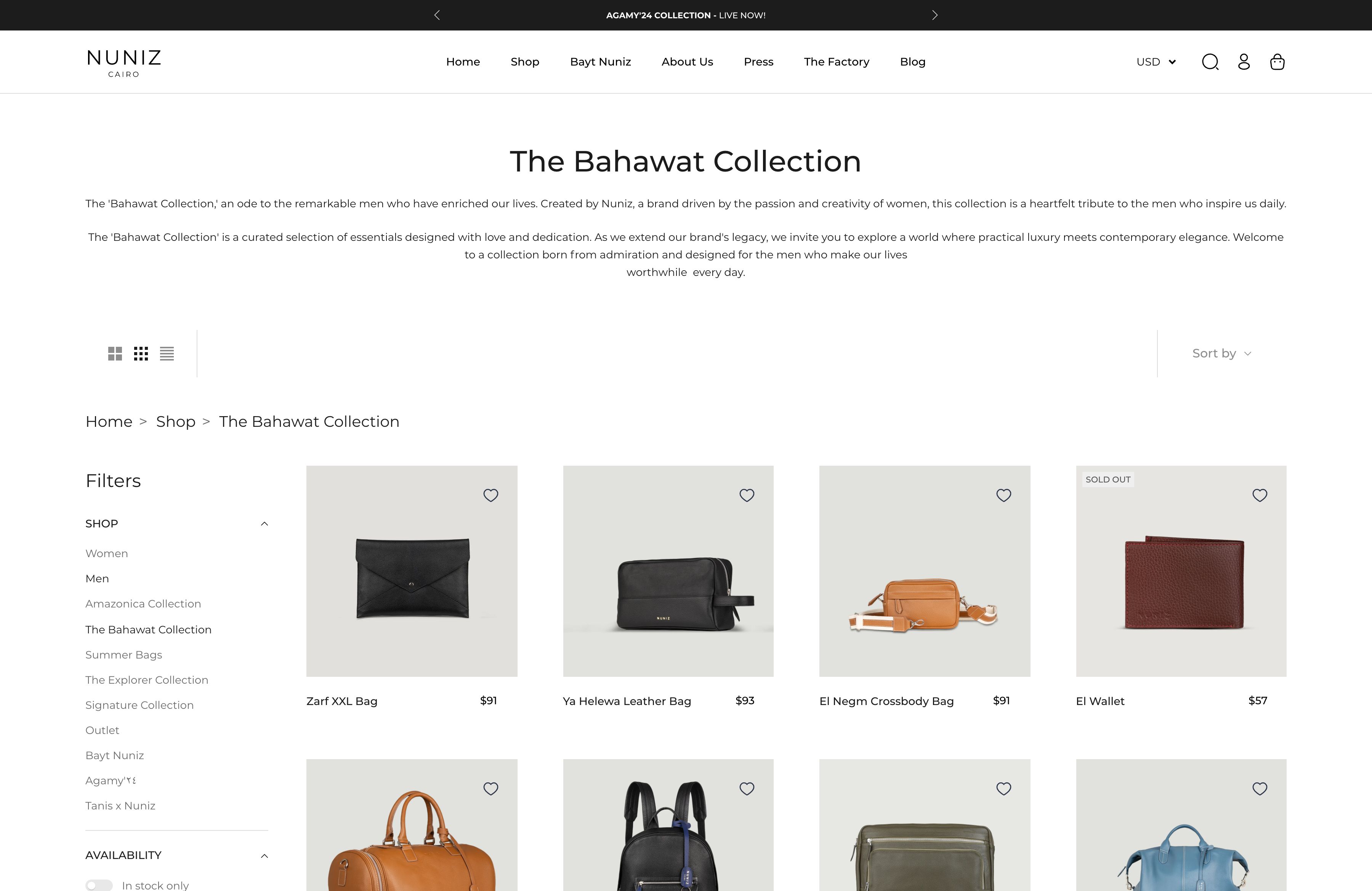
Task: Show next announcement banner slide
Action: (934, 15)
